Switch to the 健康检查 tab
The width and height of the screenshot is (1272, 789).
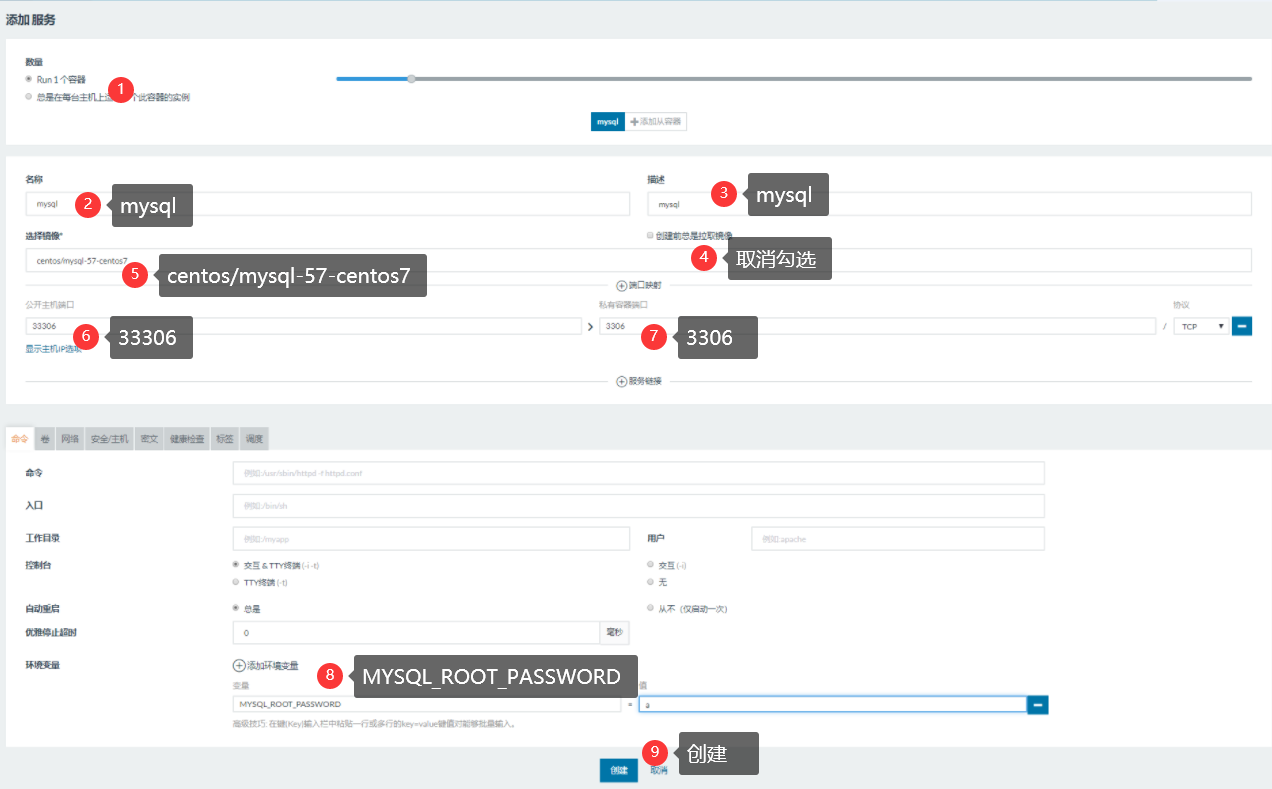[x=187, y=439]
